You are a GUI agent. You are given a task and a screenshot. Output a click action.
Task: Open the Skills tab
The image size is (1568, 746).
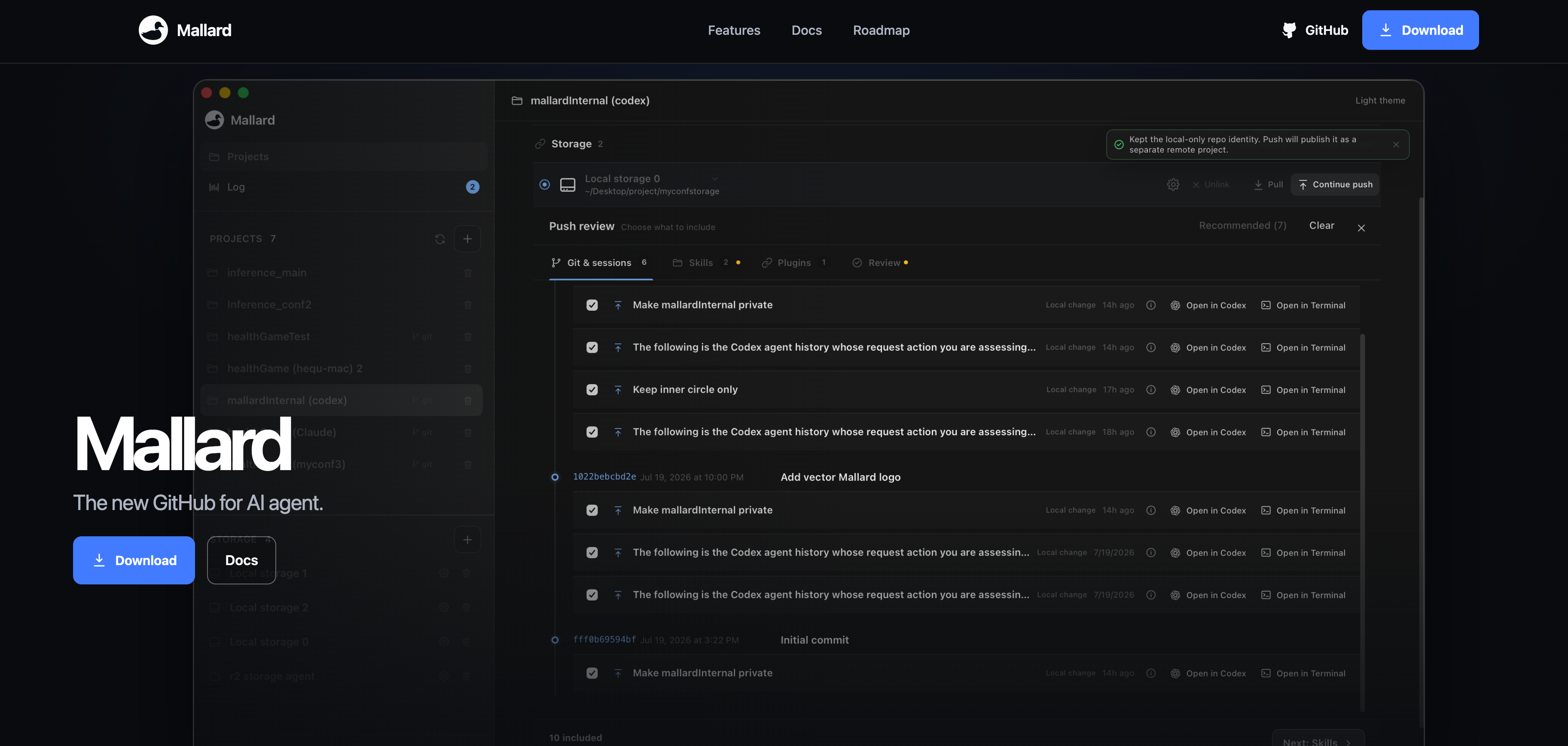coord(706,263)
